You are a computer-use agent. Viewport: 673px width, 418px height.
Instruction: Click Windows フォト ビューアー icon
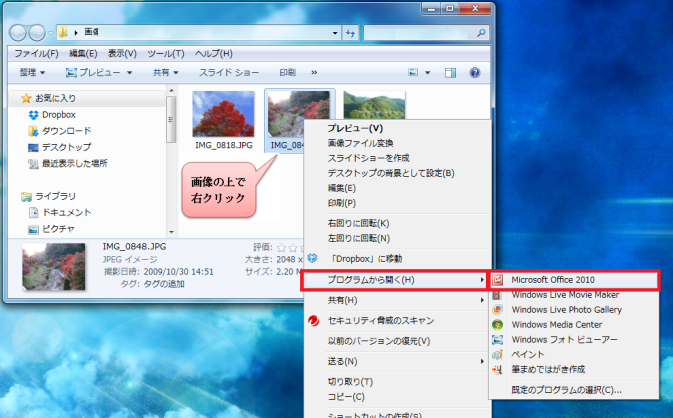point(497,340)
